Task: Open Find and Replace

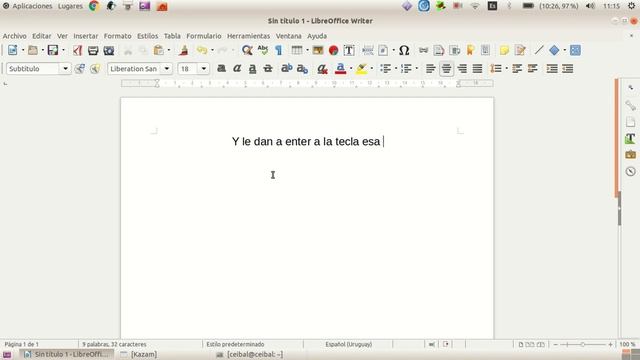Action: pyautogui.click(x=247, y=50)
